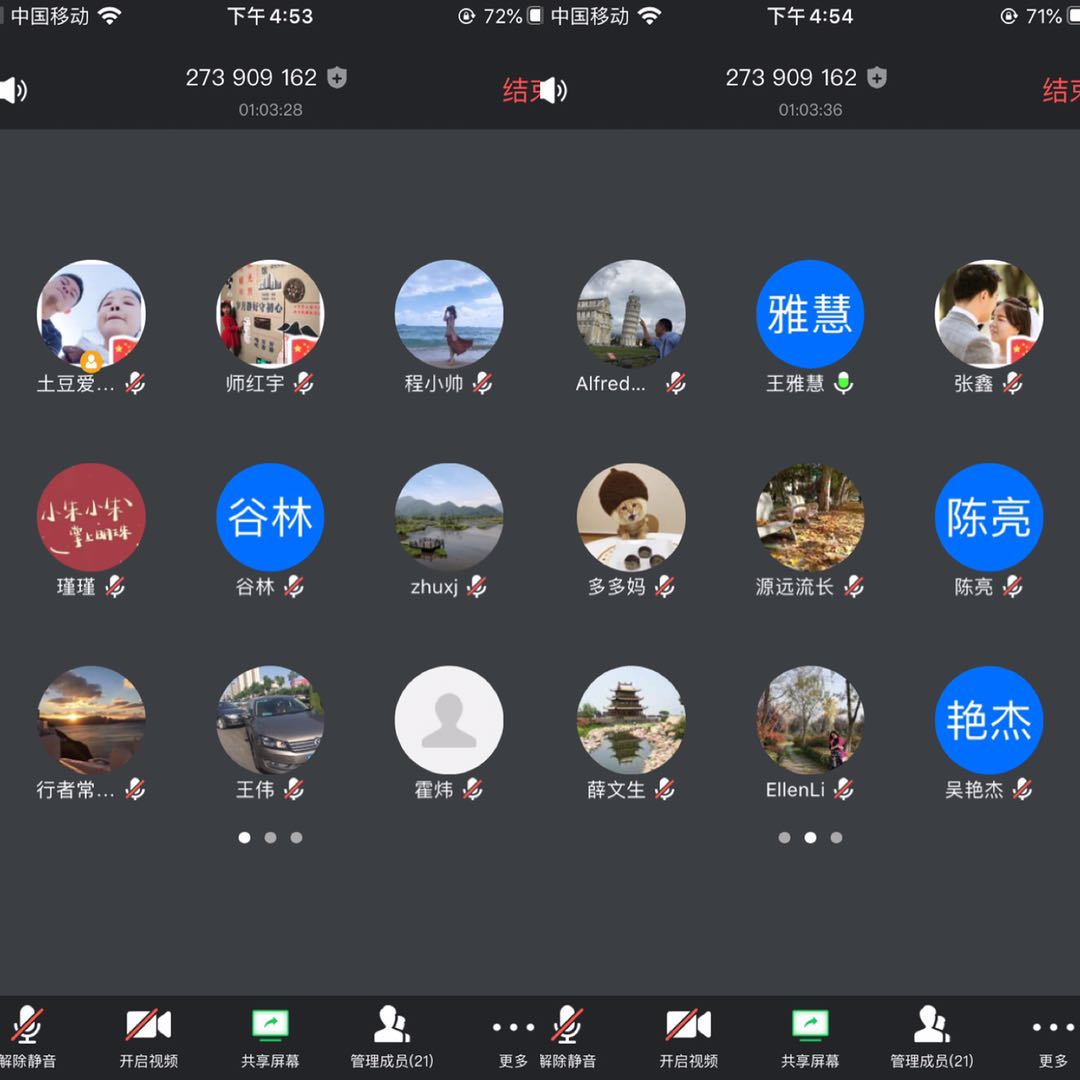The width and height of the screenshot is (1080, 1080).
Task: Tap the green microphone icon next to 王雅慧
Action: [x=844, y=383]
